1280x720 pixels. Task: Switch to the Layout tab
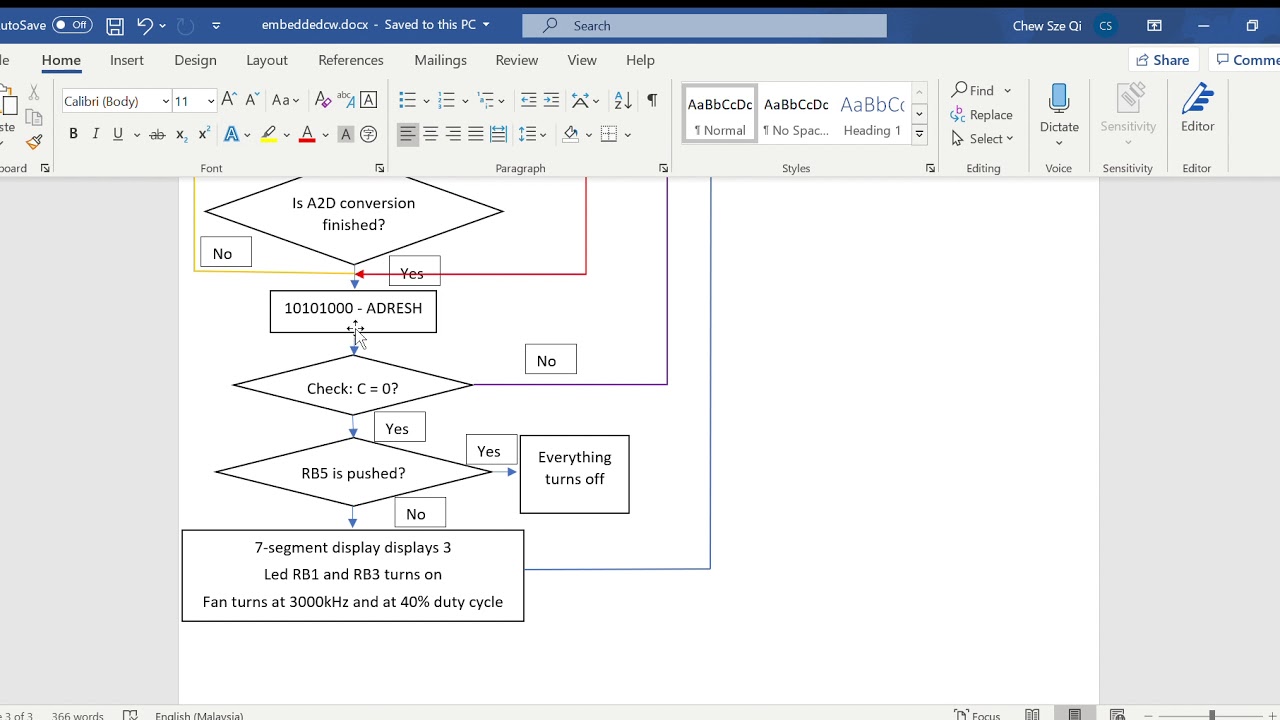(267, 60)
